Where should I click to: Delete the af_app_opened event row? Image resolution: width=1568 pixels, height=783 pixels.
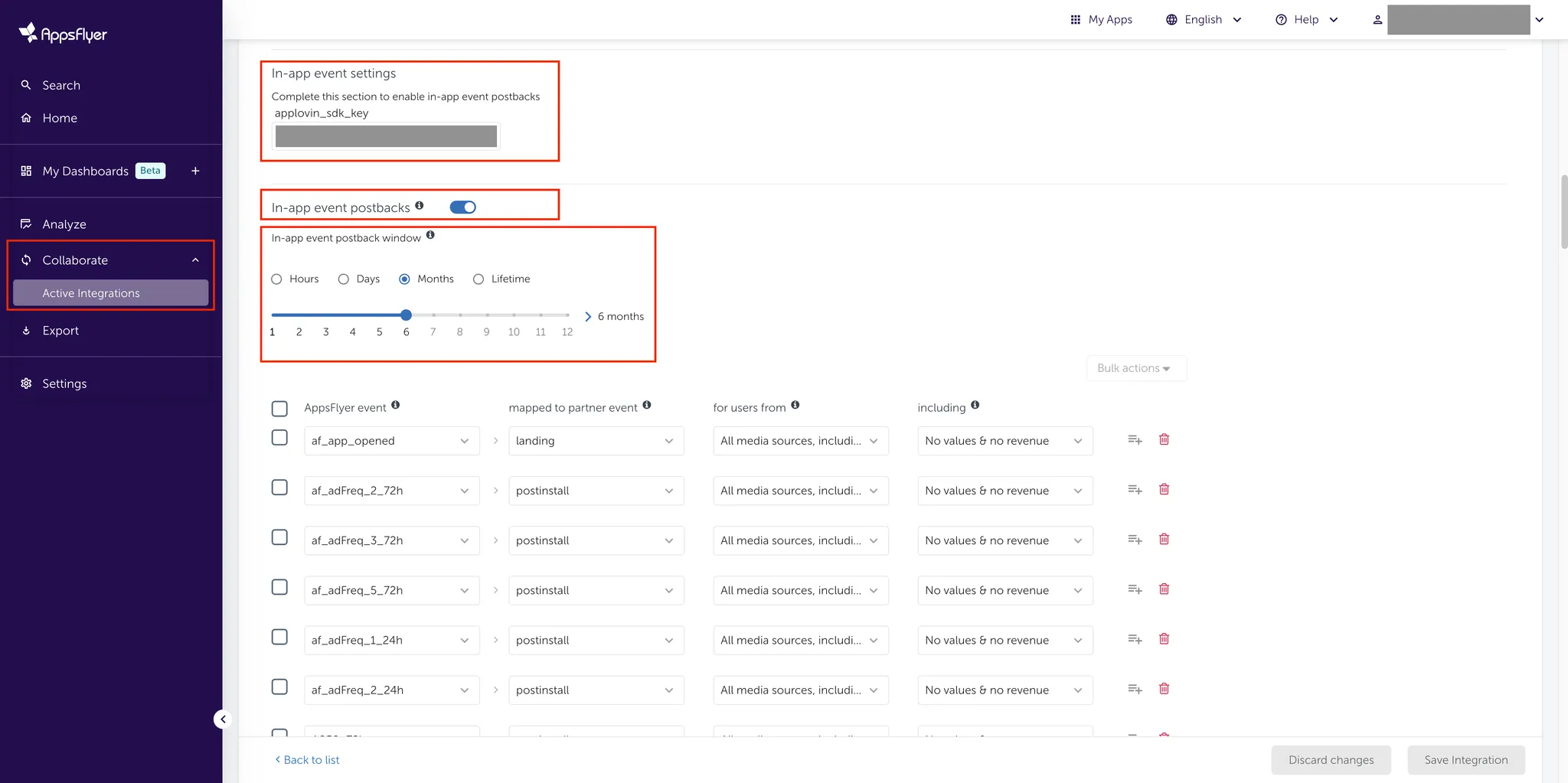pos(1165,439)
